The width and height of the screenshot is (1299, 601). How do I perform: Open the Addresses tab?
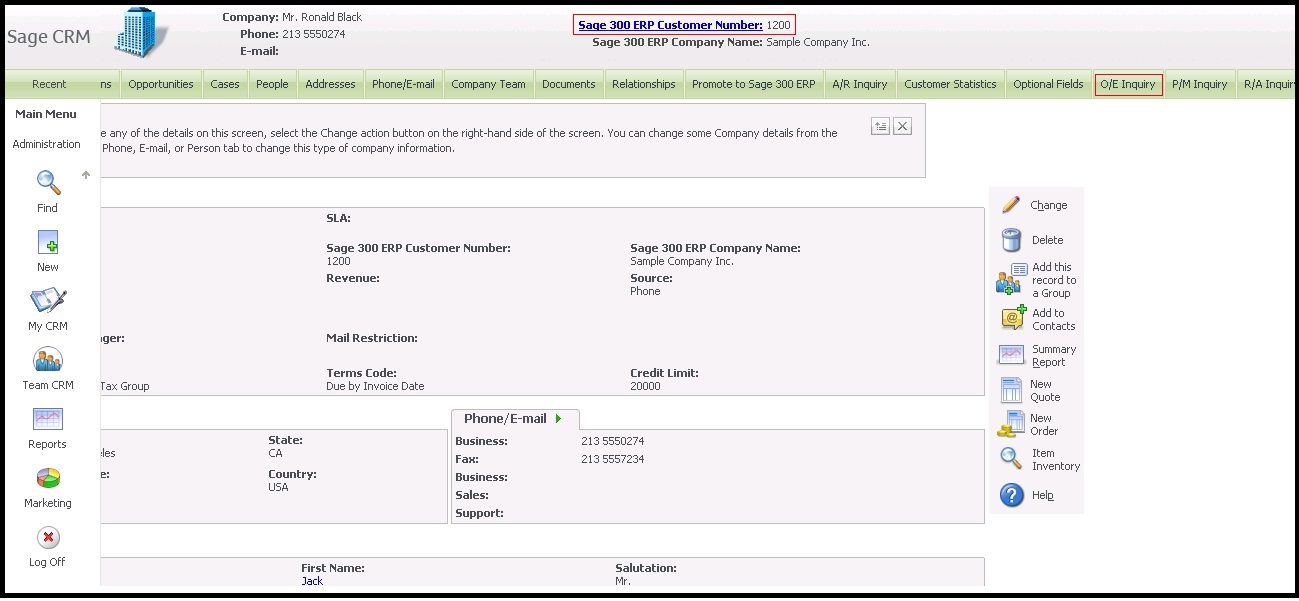pos(331,84)
